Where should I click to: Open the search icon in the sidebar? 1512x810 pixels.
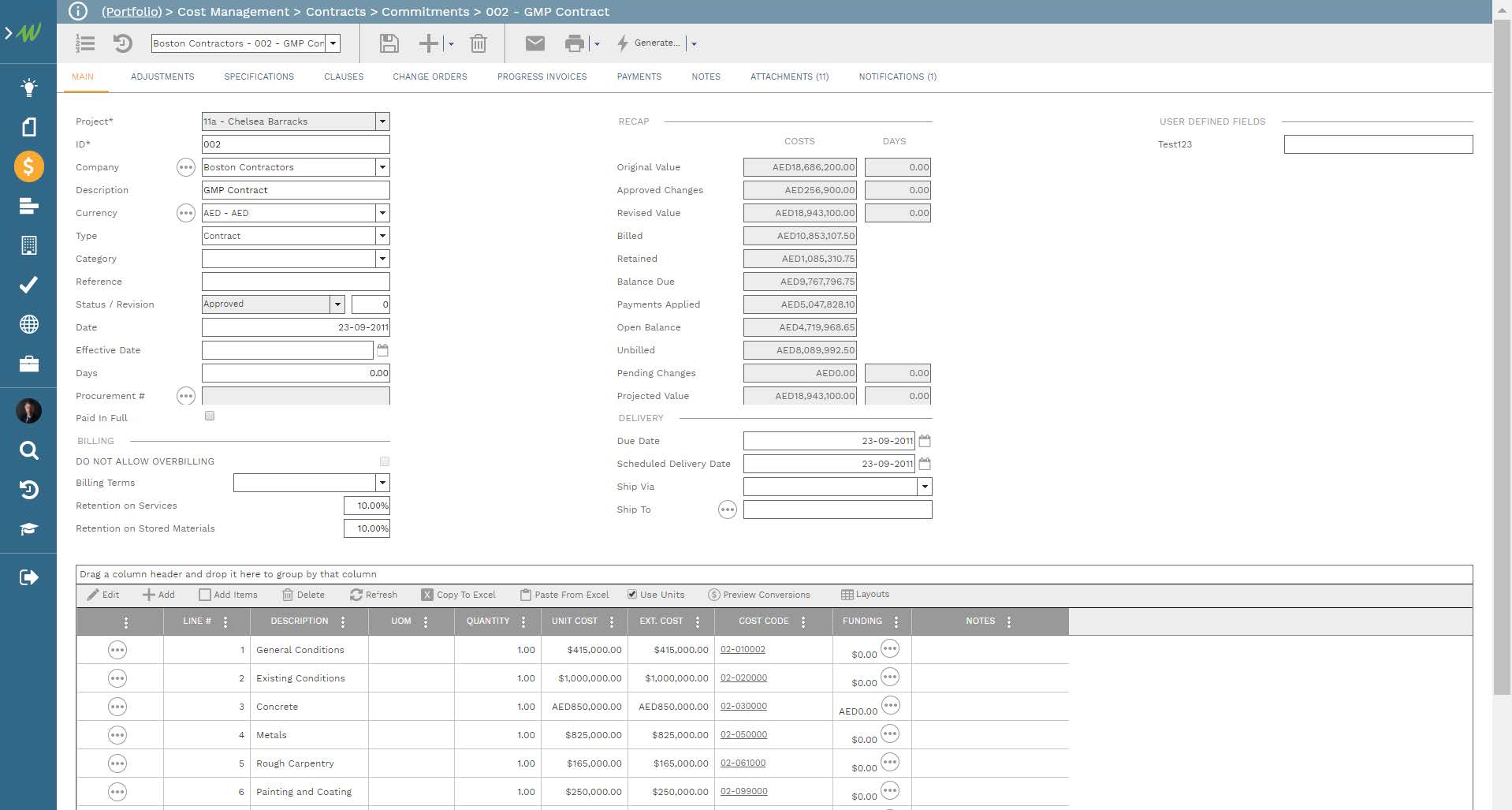(x=28, y=450)
